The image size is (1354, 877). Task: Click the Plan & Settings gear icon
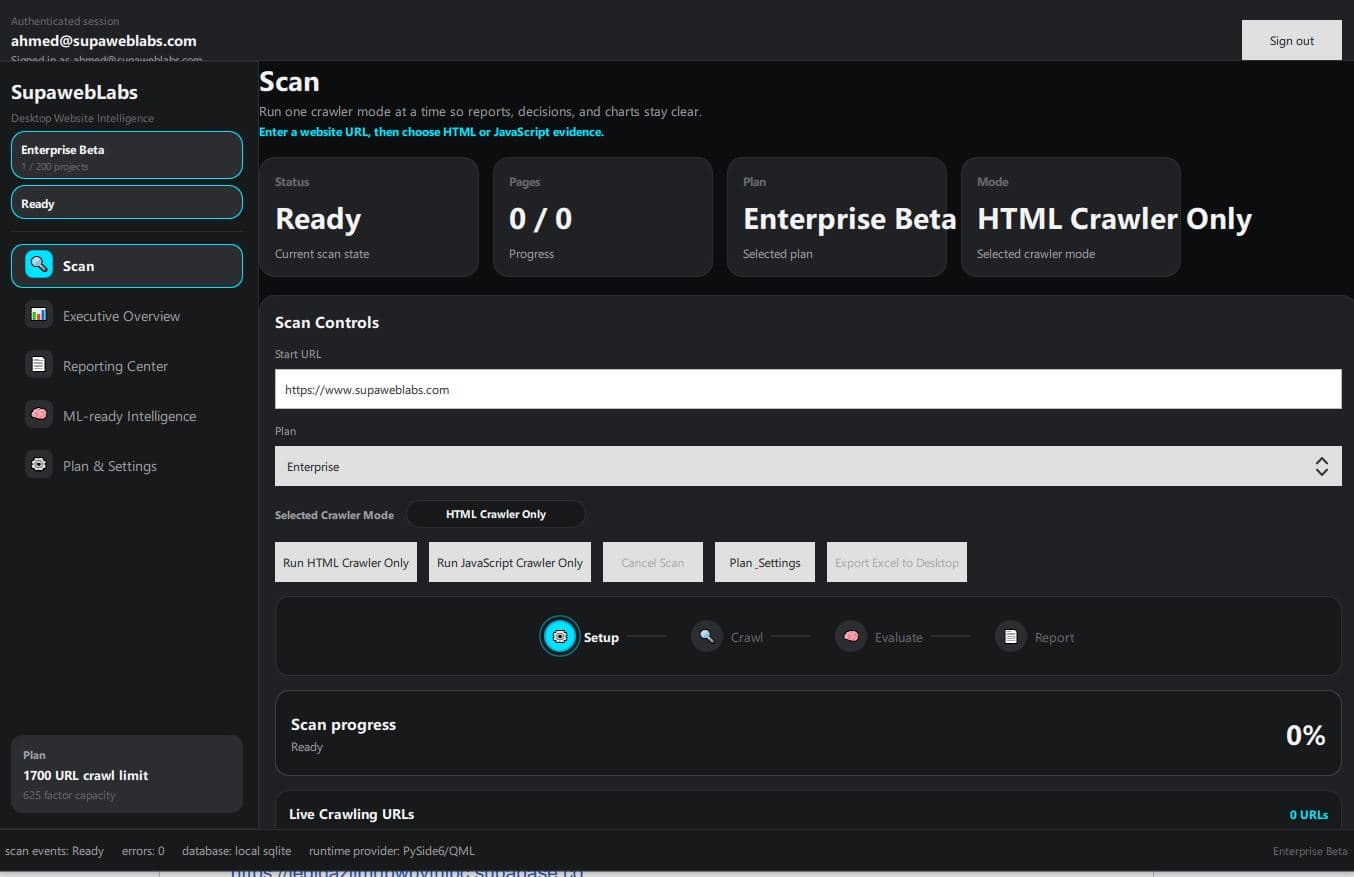coord(39,465)
